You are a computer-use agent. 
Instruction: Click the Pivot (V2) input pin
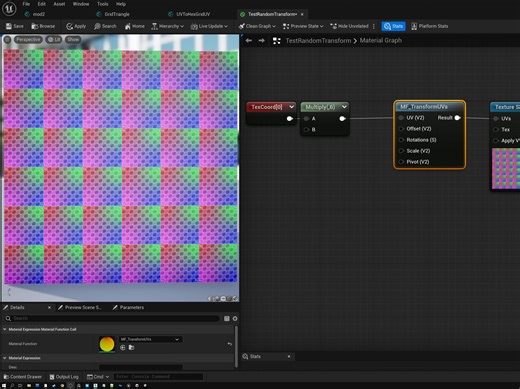tap(401, 162)
